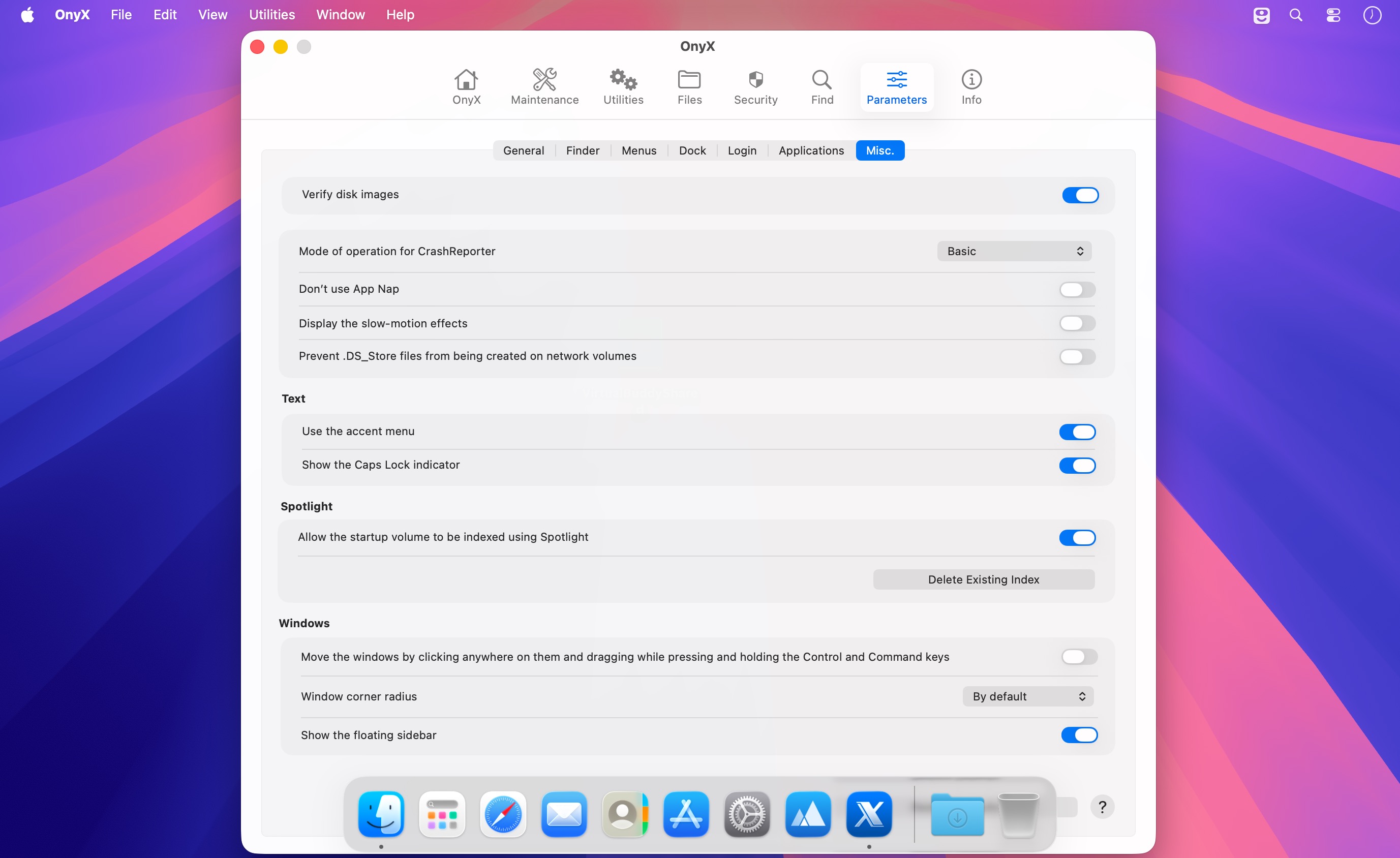Open the Info section in the toolbar

(971, 87)
